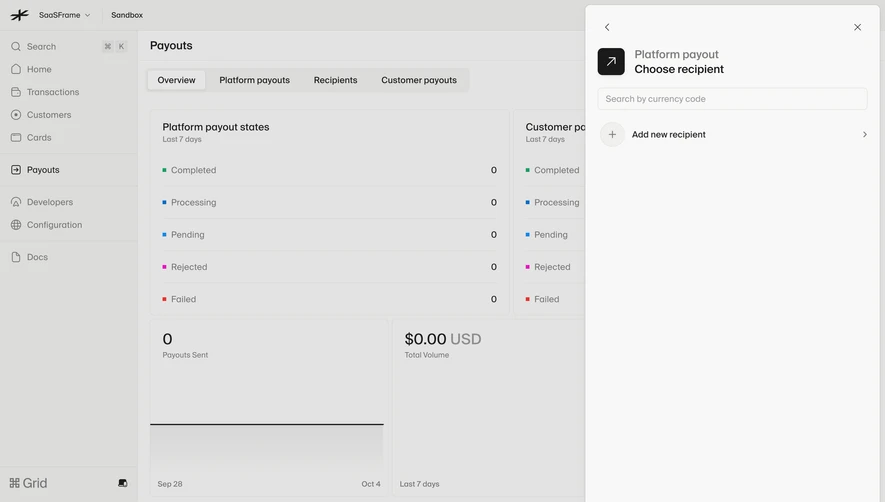Focus the Search by currency code field

(732, 99)
